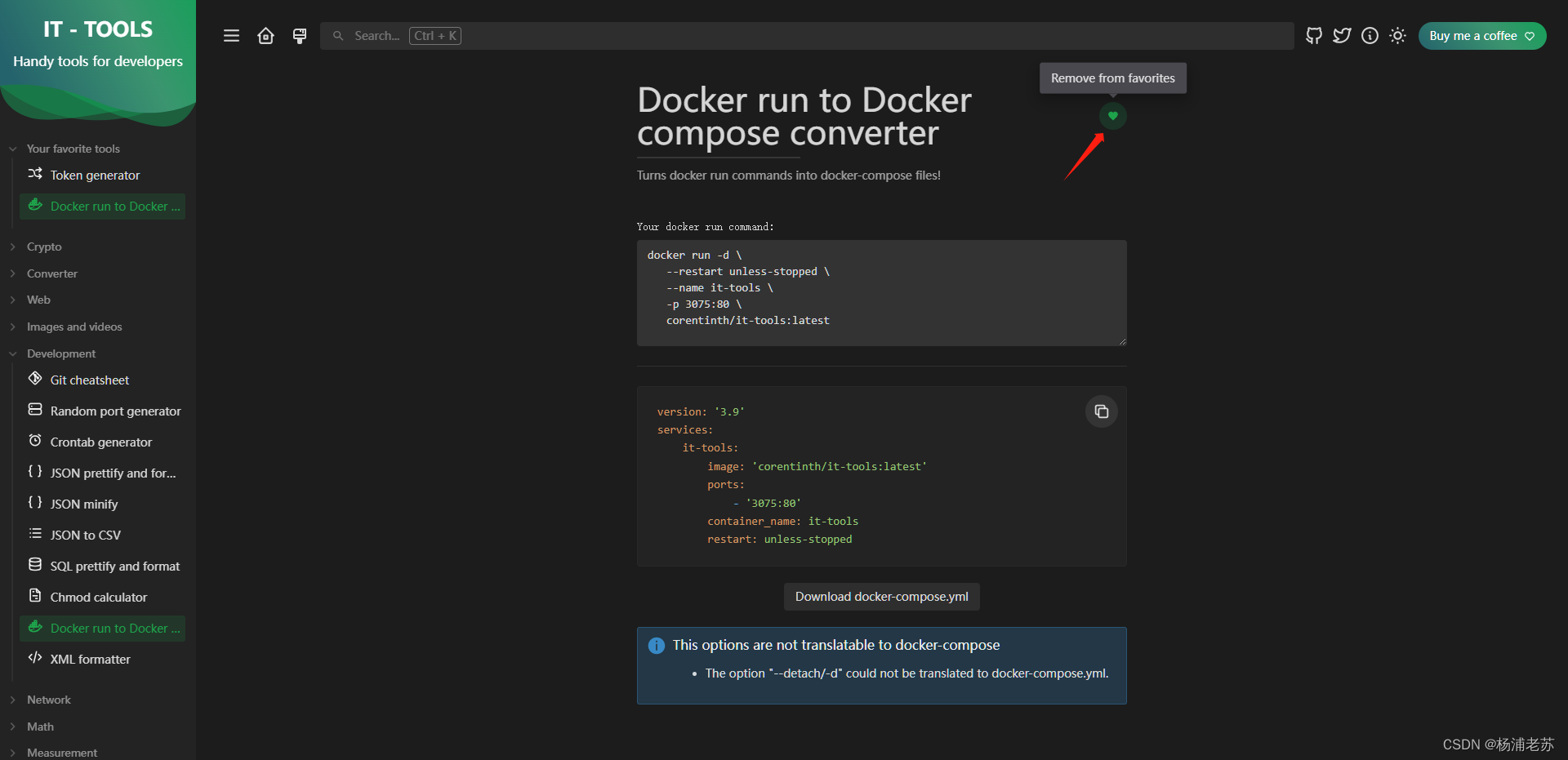Click the Token generator shuffle icon
The height and width of the screenshot is (760, 1568).
(x=35, y=174)
